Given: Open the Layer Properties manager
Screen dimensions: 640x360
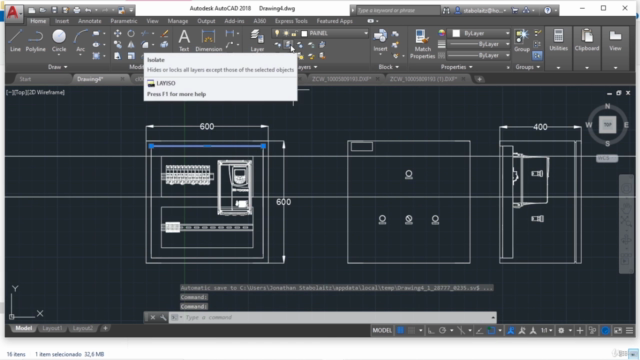Looking at the screenshot, I should click(257, 40).
